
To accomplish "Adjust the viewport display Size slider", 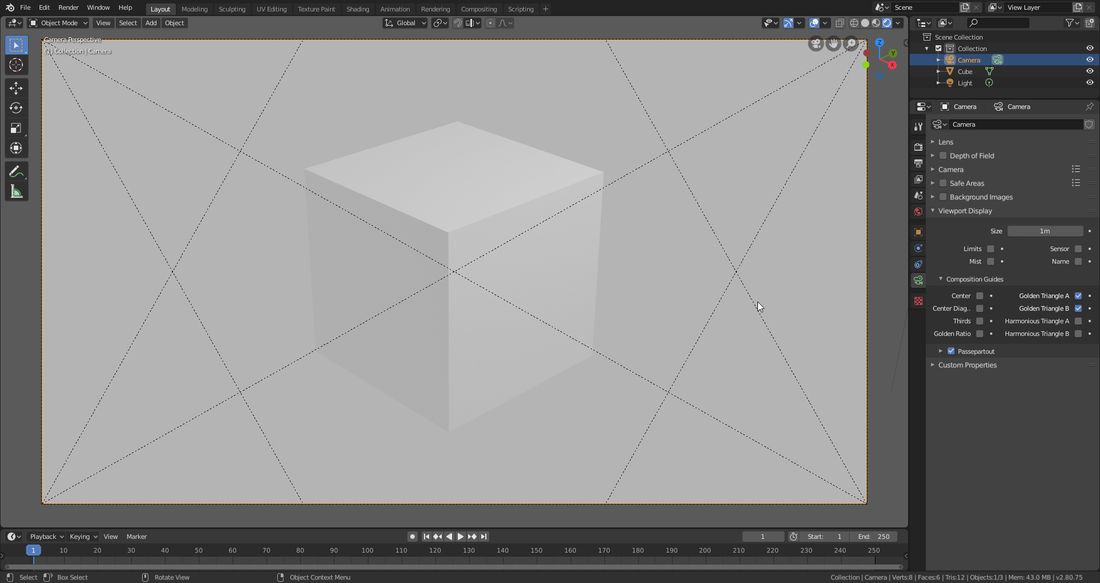I will click(1045, 230).
